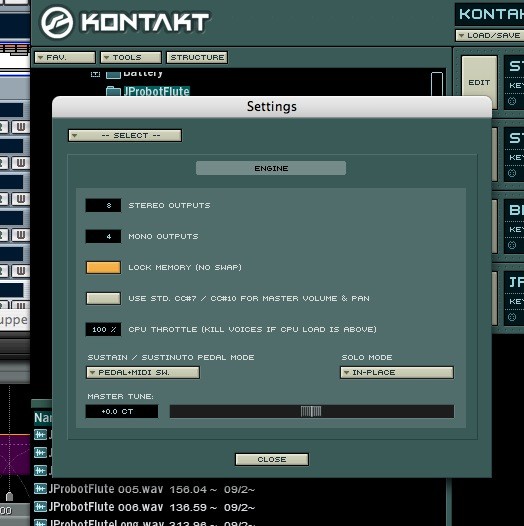The height and width of the screenshot is (526, 524).
Task: Click the Master Tune label
Action: [120, 397]
